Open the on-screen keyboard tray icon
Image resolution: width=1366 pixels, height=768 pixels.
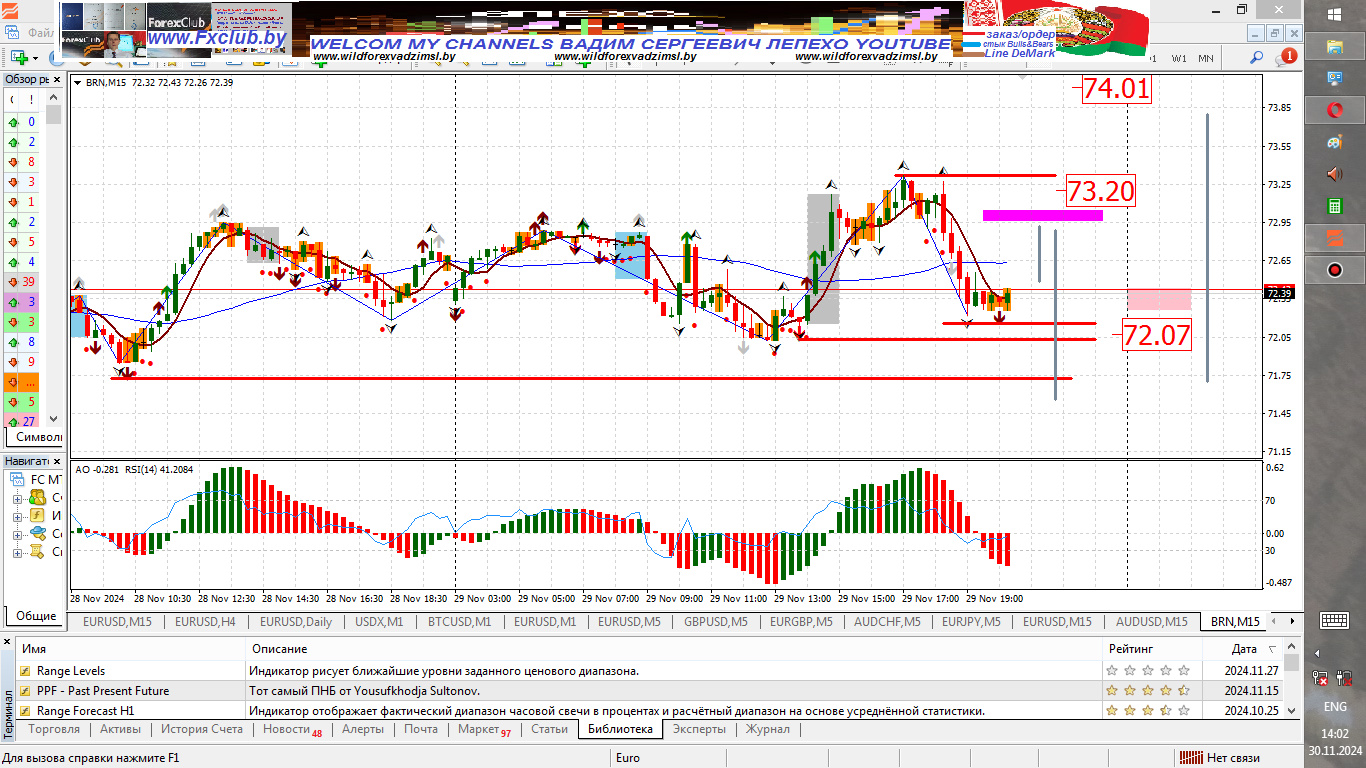[1334, 620]
